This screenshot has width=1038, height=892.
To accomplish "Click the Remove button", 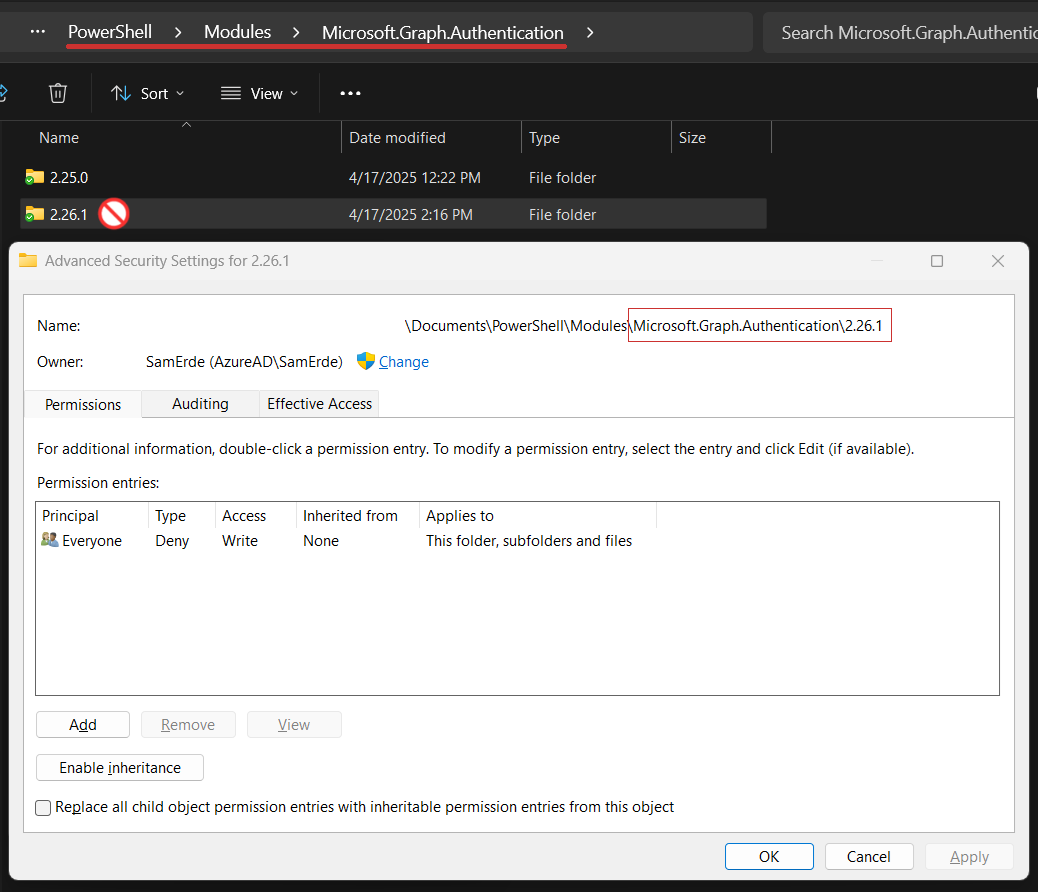I will (x=188, y=724).
